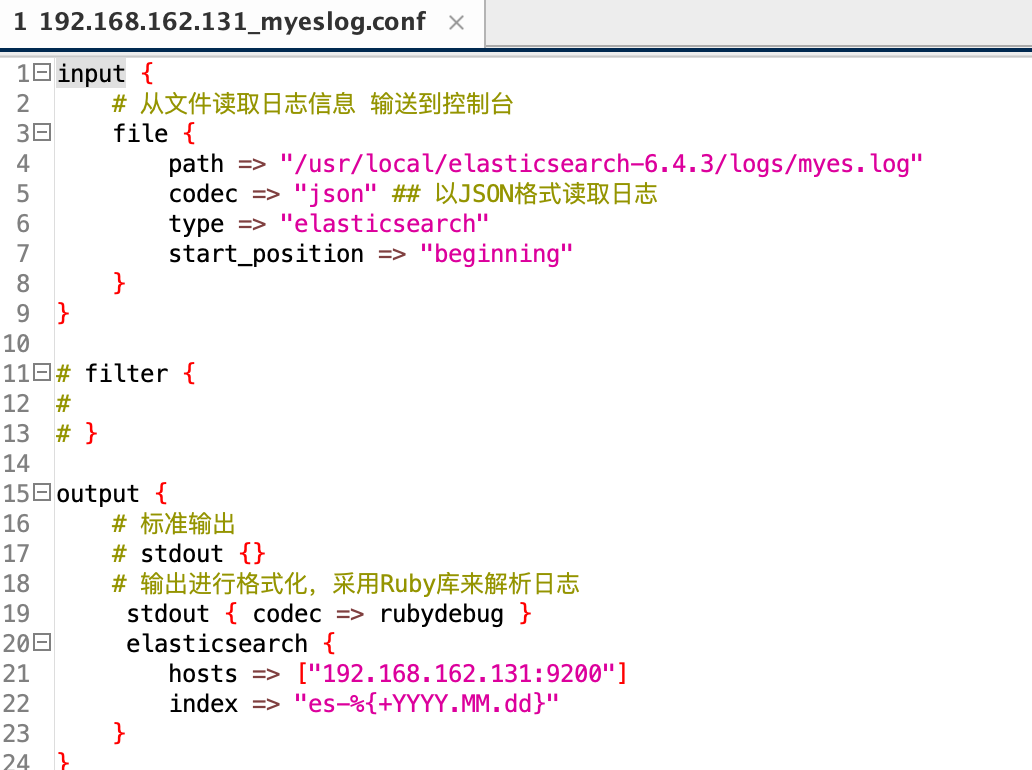
Task: Click the path string ending in myes.log
Action: (602, 164)
